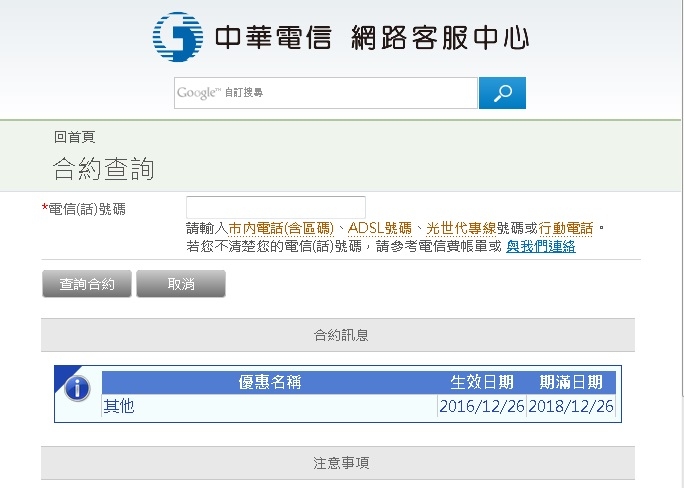Open the 回首頁 home link
Screen dimensions: 684x488
(x=75, y=137)
